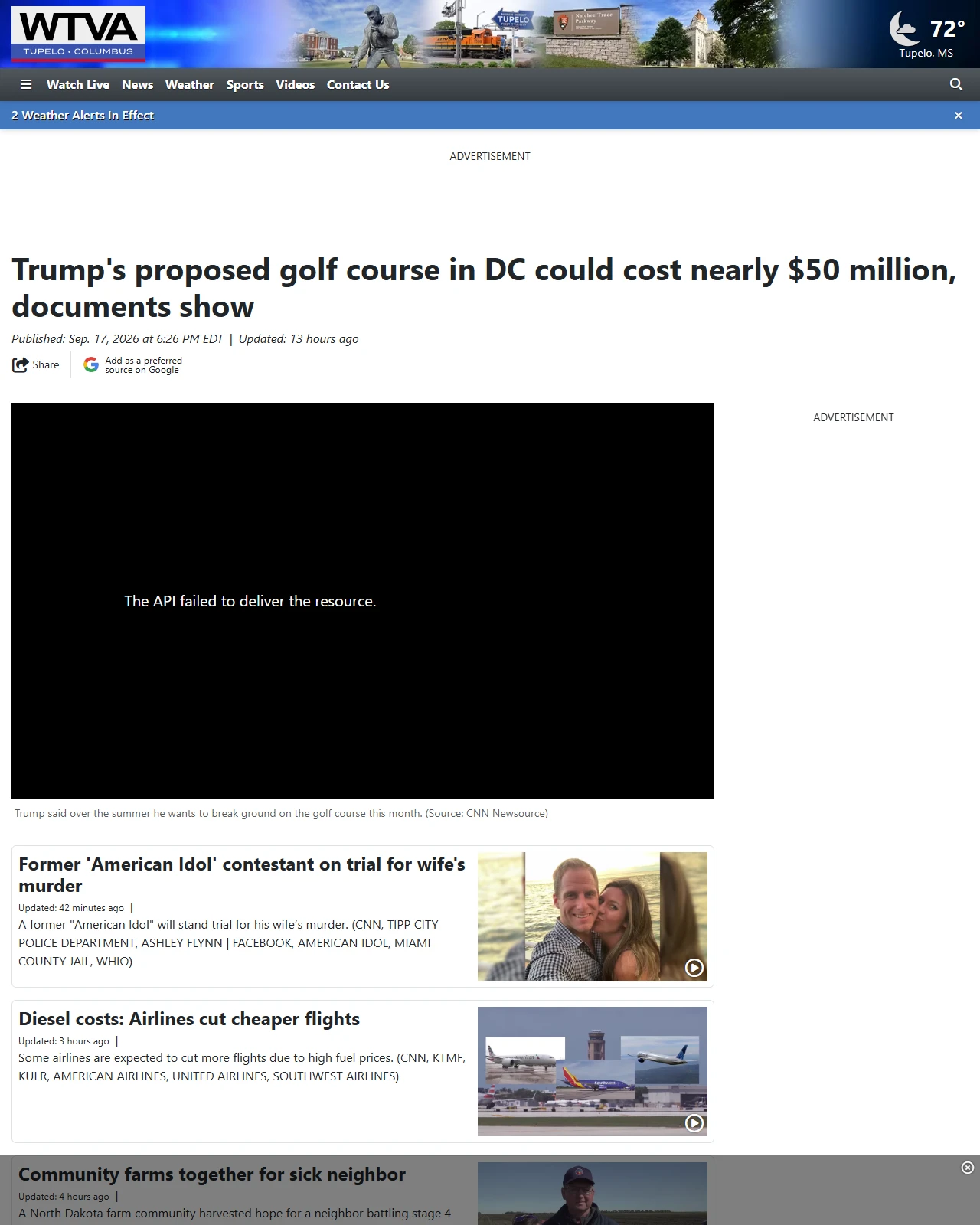980x1225 pixels.
Task: Click 'Updated: 42 minutes ago' text
Action: pos(71,908)
